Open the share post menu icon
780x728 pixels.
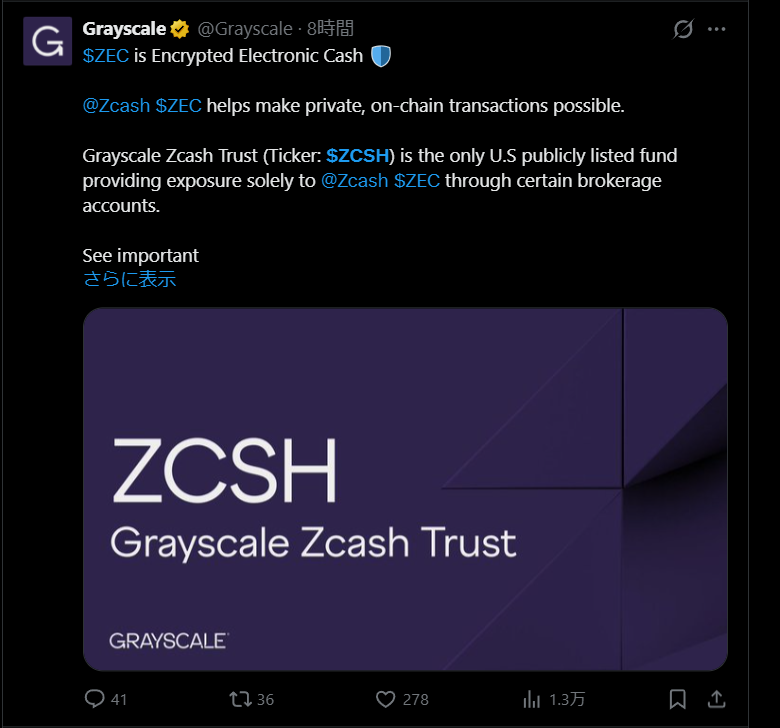[716, 698]
